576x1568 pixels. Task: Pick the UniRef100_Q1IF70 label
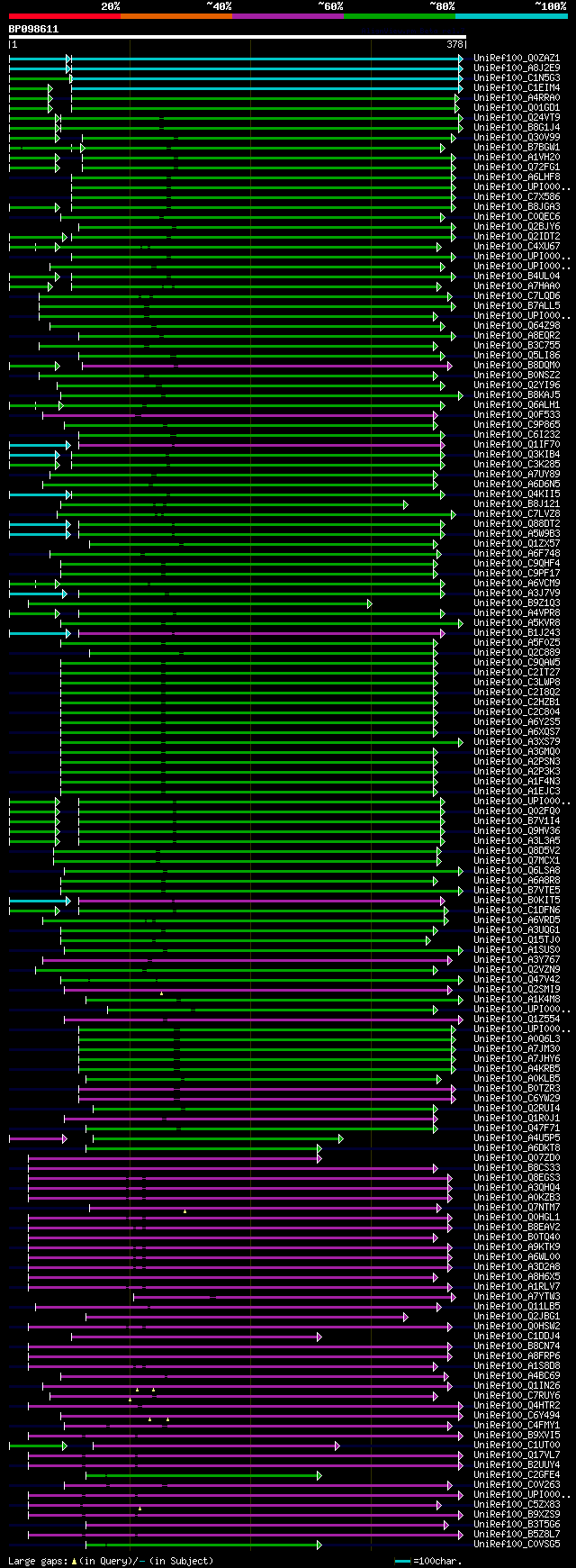(x=517, y=444)
